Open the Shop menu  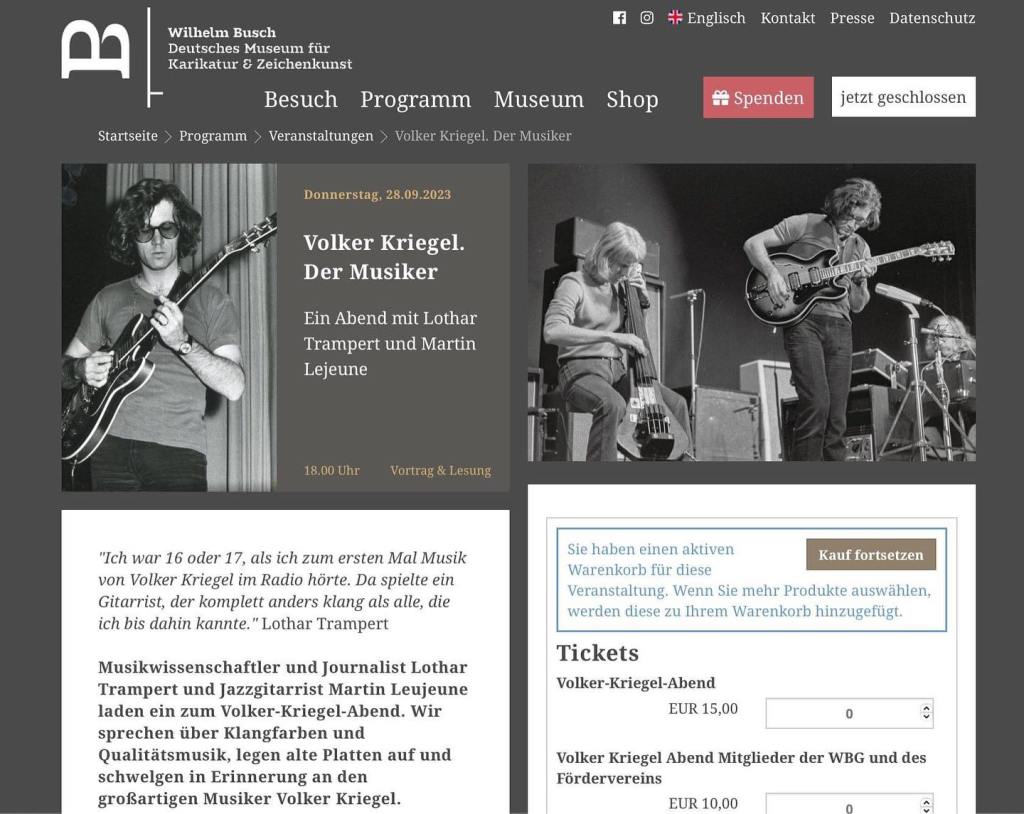[x=632, y=99]
